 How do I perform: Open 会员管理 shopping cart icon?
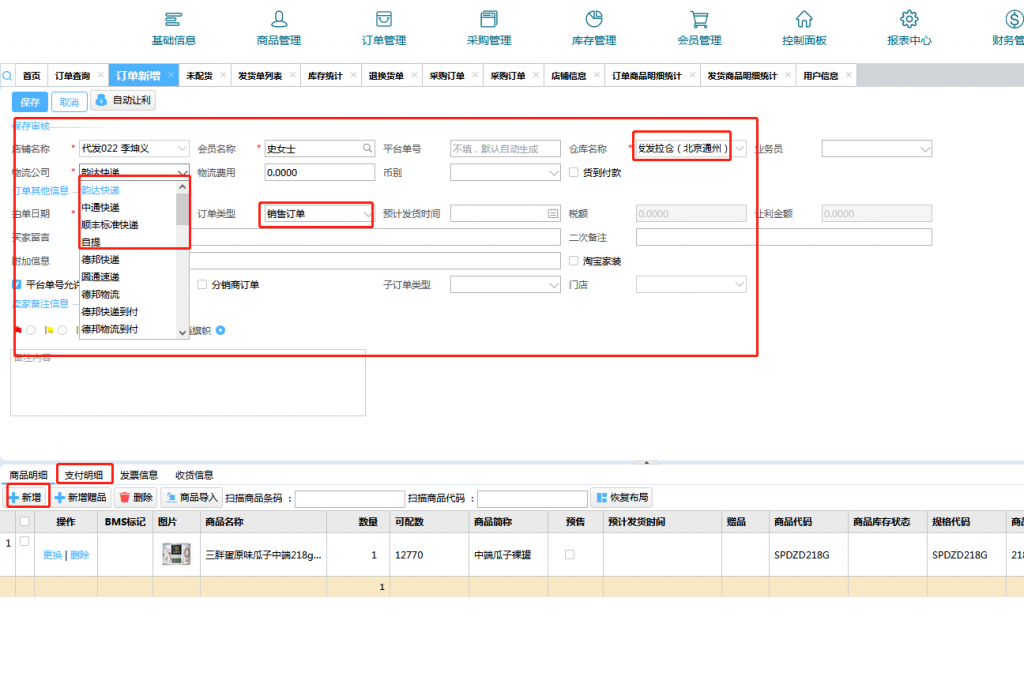[x=699, y=27]
